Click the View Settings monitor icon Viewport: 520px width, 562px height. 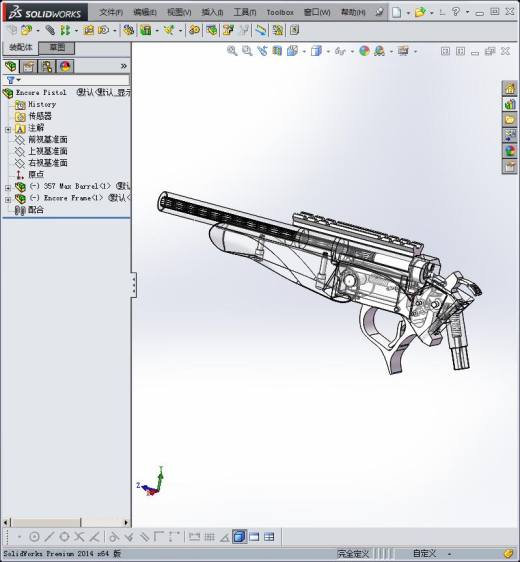403,51
